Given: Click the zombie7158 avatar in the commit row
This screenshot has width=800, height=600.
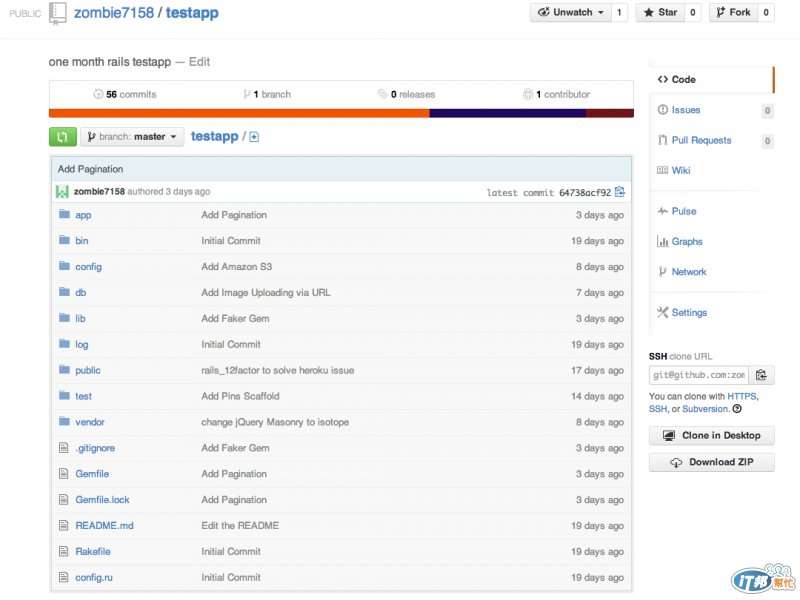Looking at the screenshot, I should (62, 192).
